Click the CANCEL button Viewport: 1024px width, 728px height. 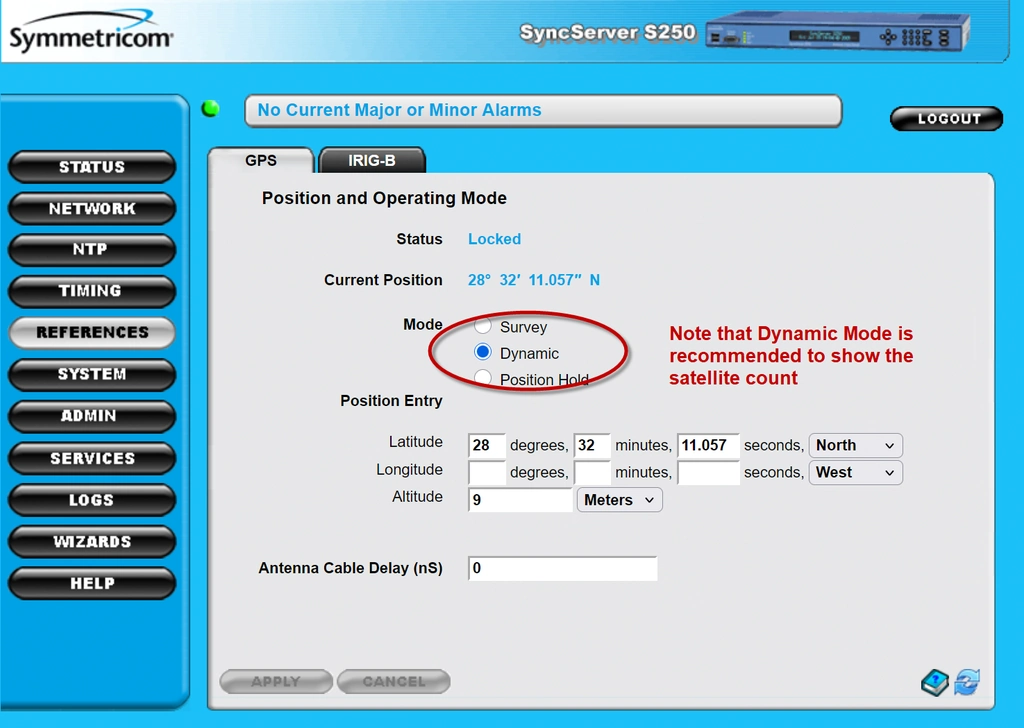click(394, 682)
